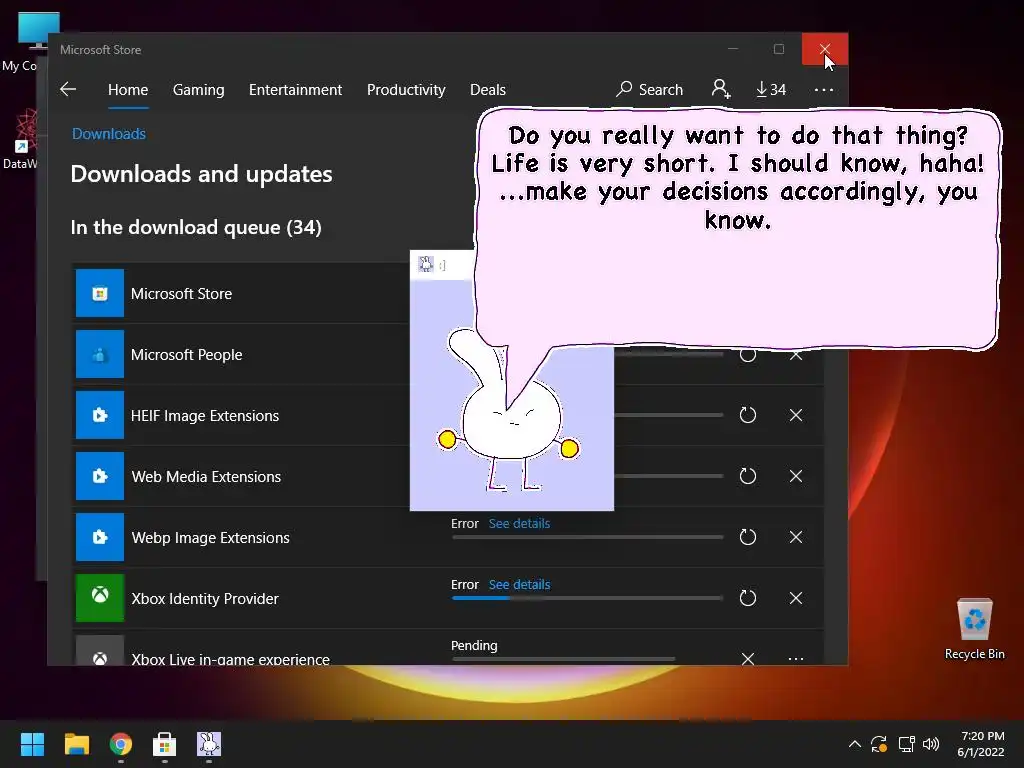Minimize the Microsoft Store window

pos(733,49)
